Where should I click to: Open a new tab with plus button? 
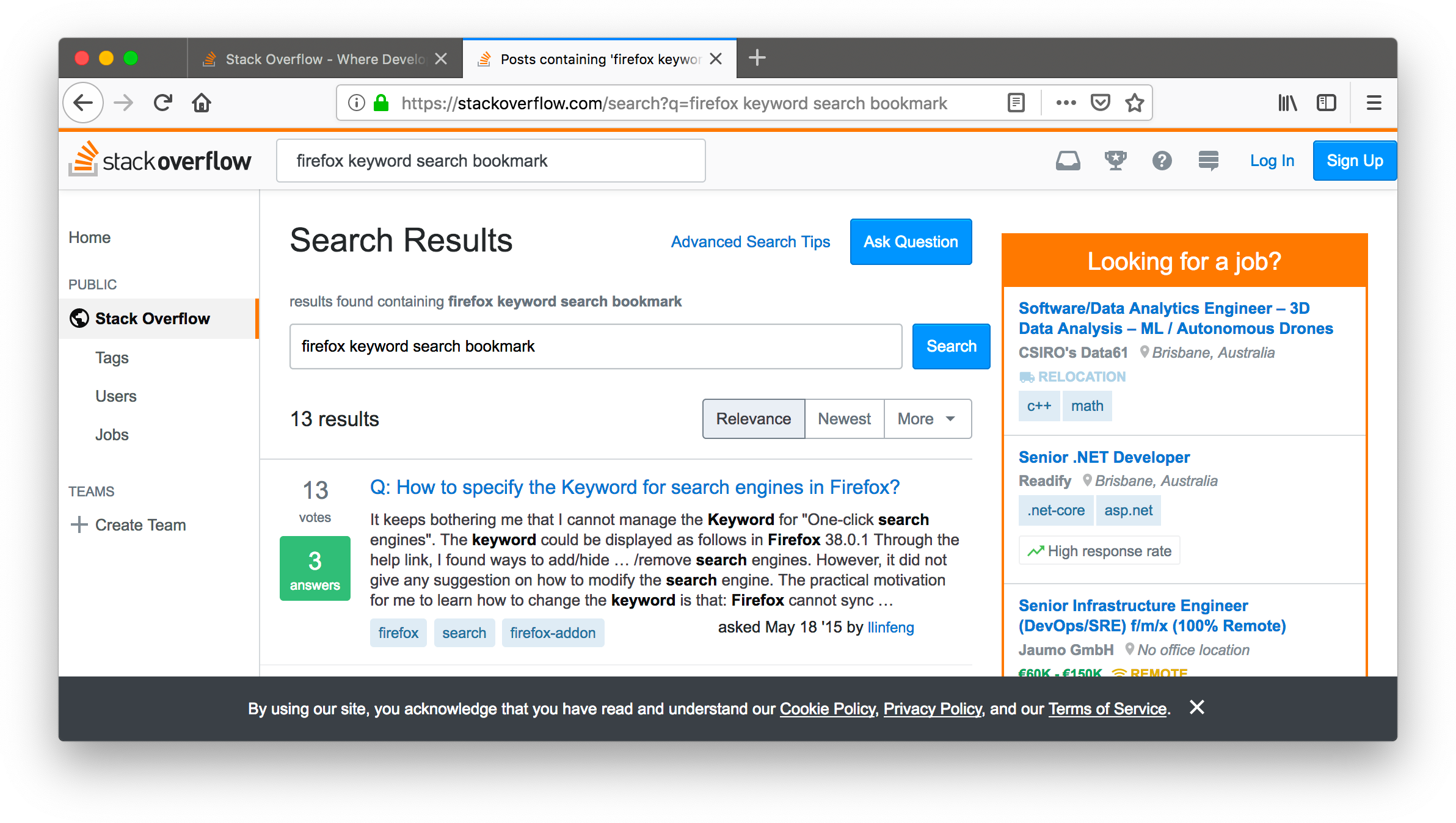pyautogui.click(x=757, y=58)
